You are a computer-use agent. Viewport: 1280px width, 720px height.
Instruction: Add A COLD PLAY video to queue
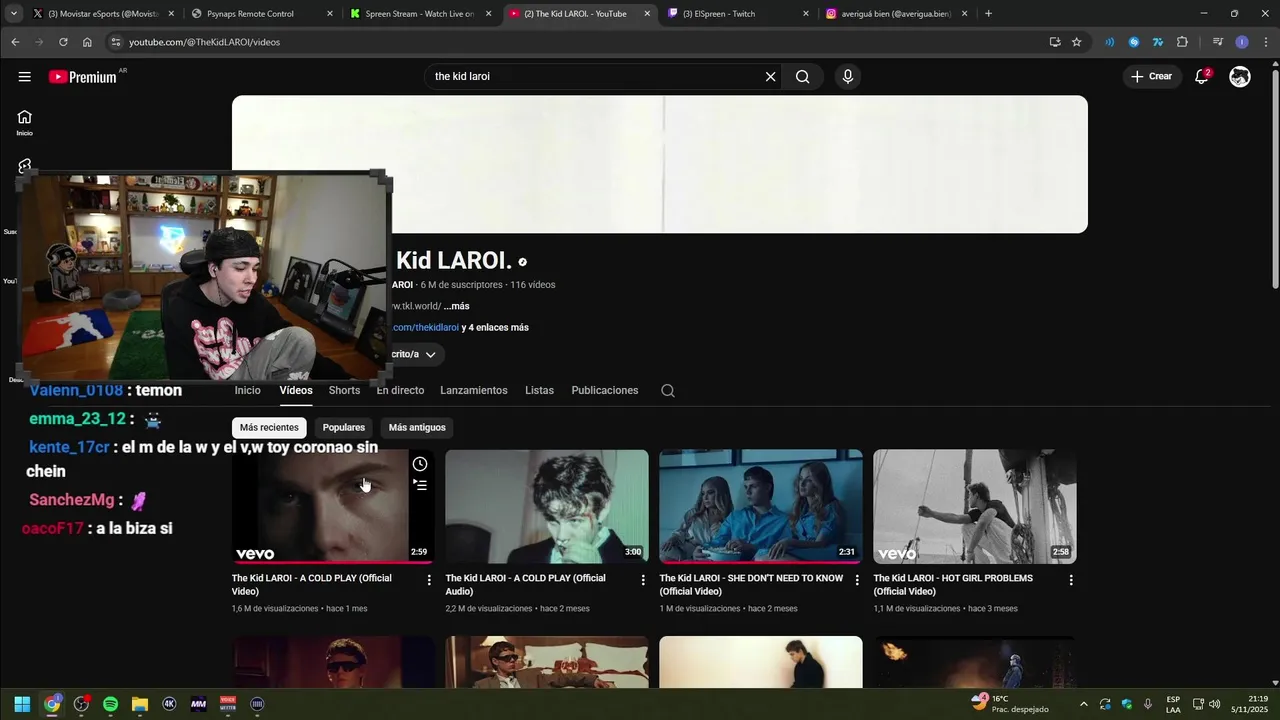(420, 485)
